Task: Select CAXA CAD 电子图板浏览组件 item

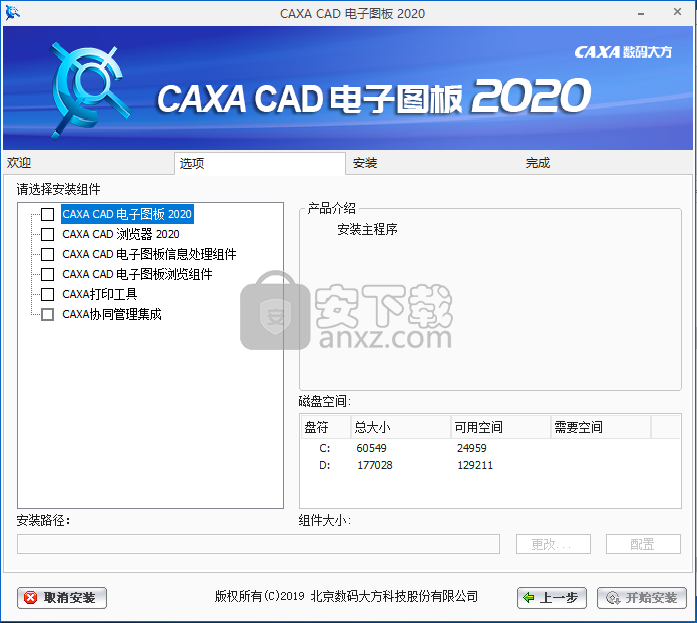Action: coord(137,274)
